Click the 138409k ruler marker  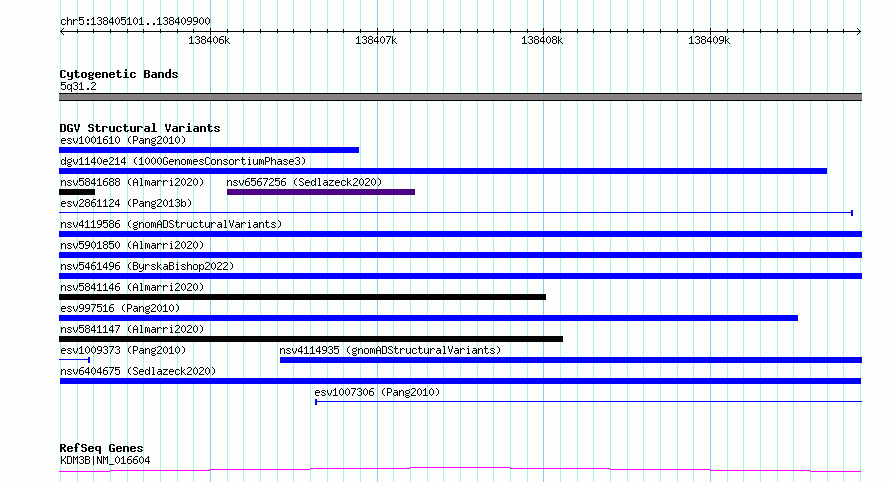709,40
